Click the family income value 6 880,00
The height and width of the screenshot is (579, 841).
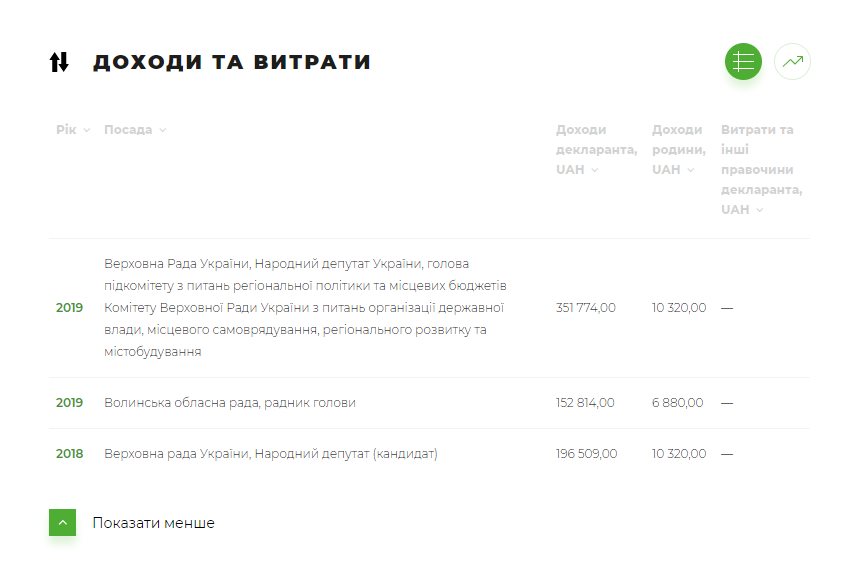677,403
